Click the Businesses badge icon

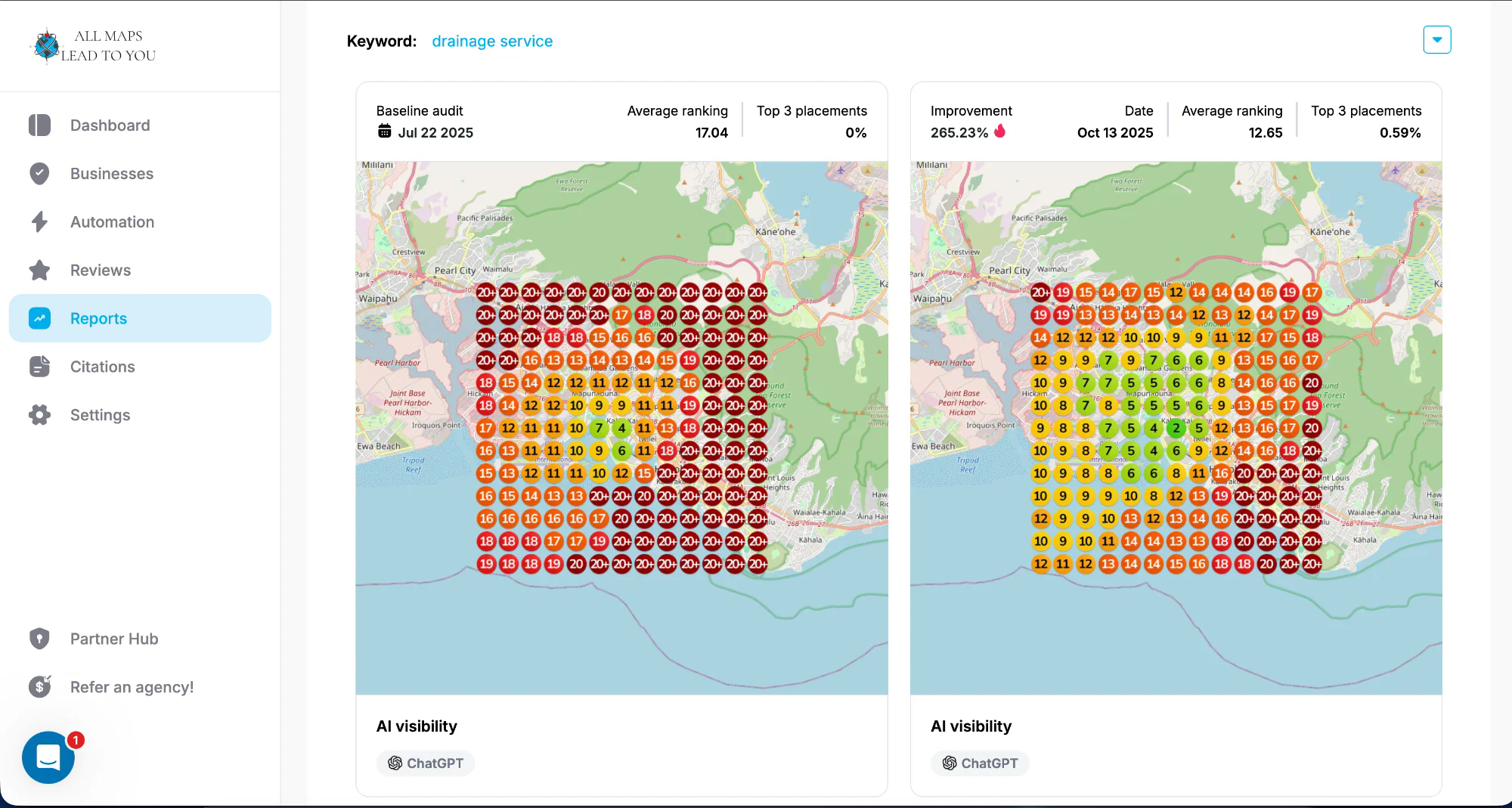[39, 173]
